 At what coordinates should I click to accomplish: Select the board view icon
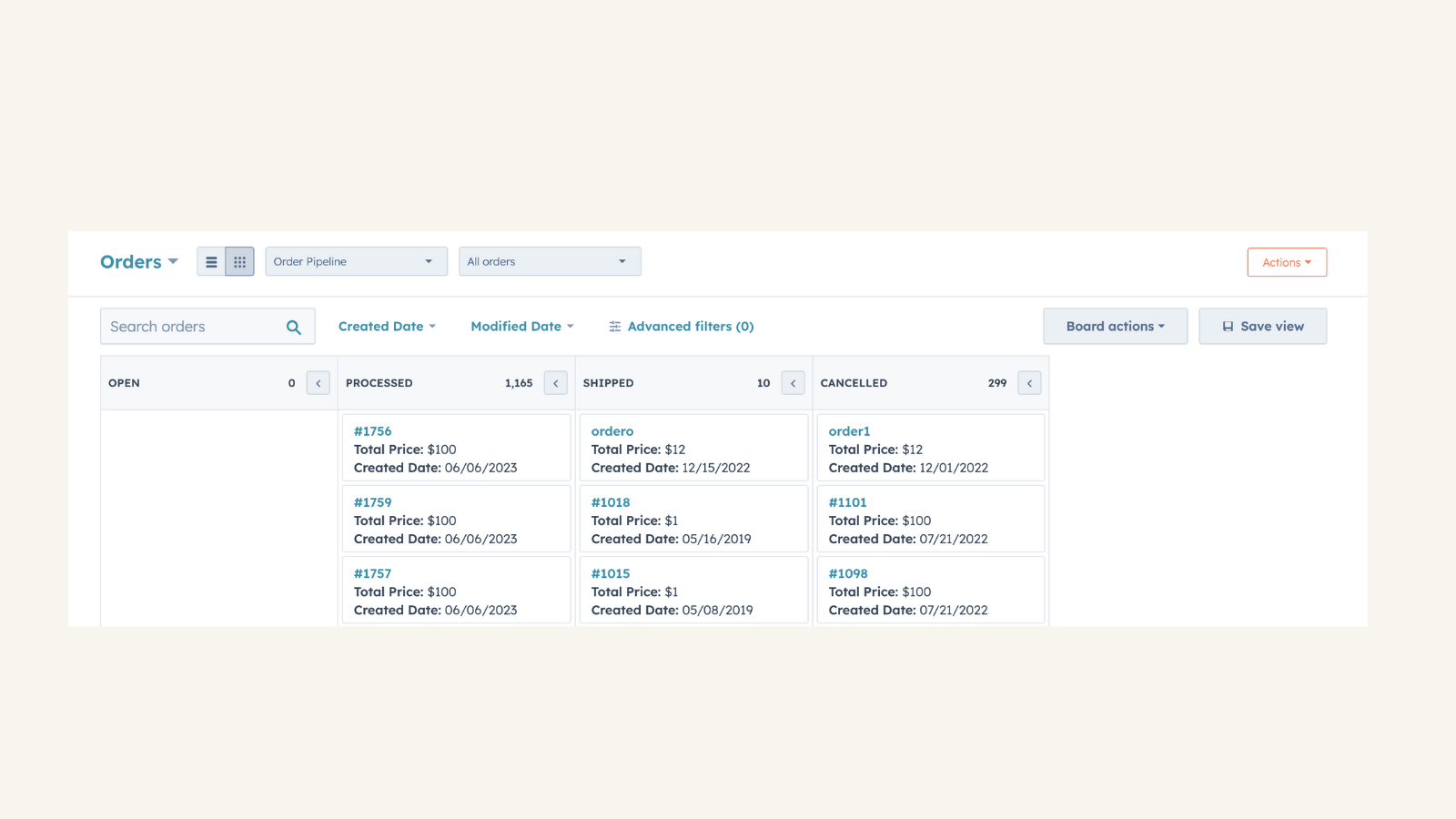[239, 261]
